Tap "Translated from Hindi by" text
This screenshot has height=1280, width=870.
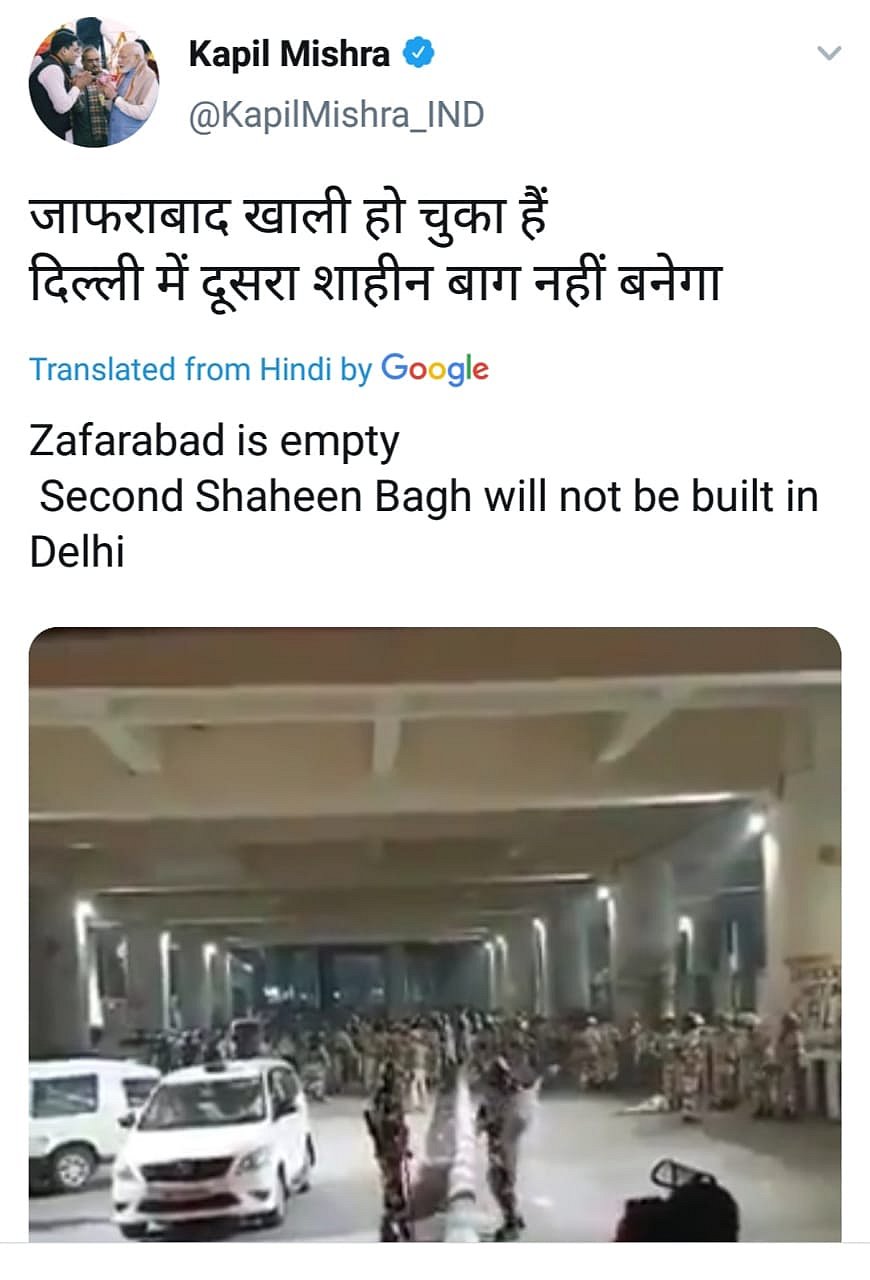pyautogui.click(x=200, y=369)
